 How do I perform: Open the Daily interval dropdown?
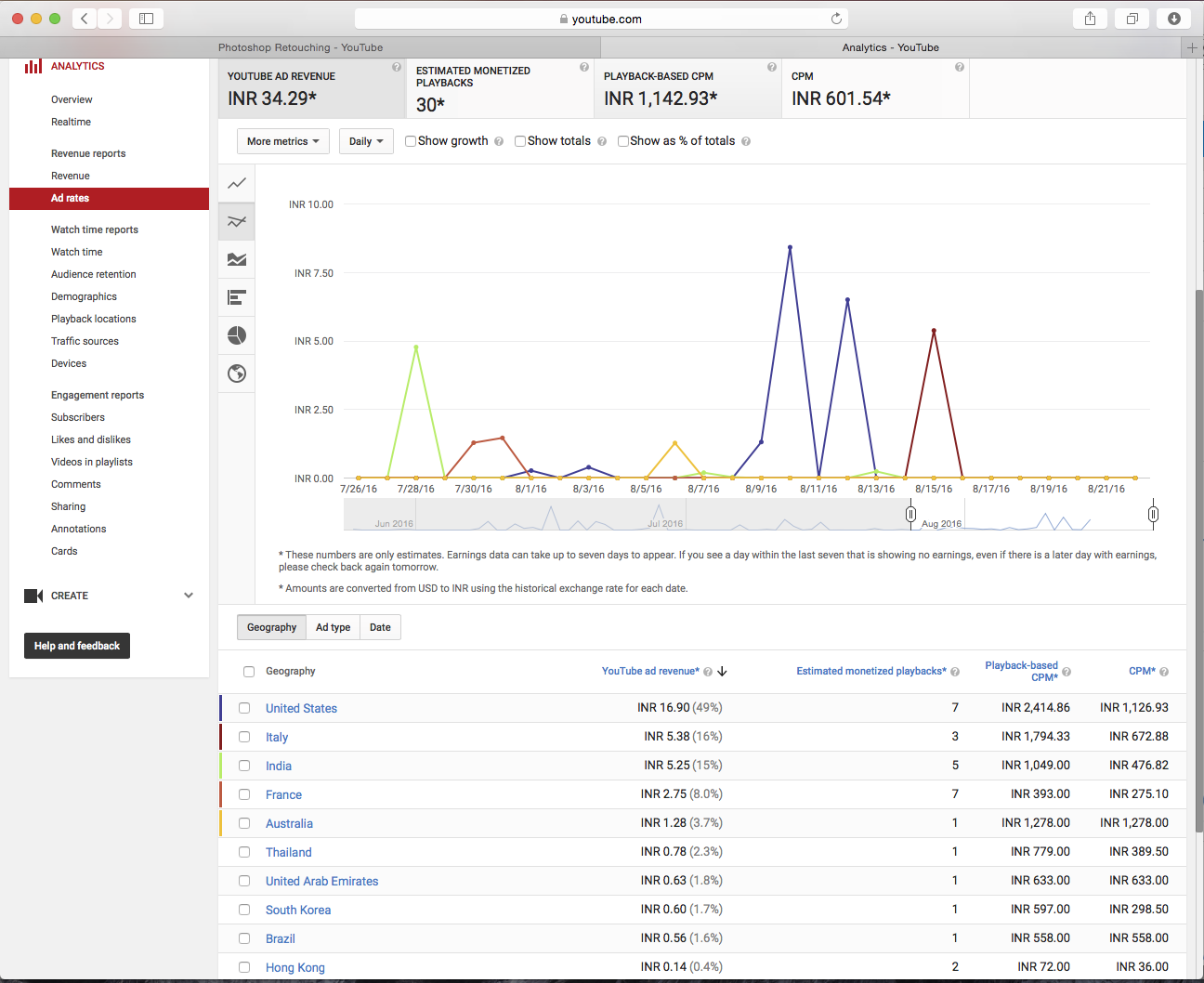coord(366,141)
